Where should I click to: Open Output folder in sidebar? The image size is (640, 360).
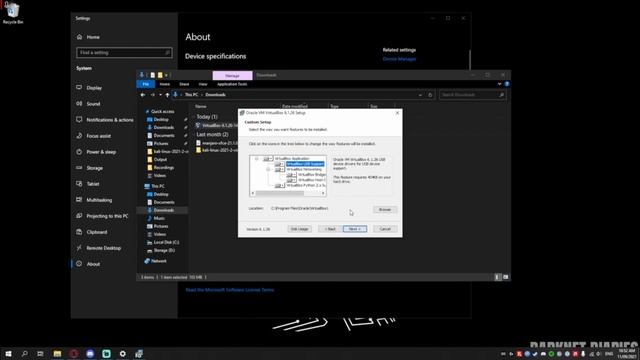160,160
